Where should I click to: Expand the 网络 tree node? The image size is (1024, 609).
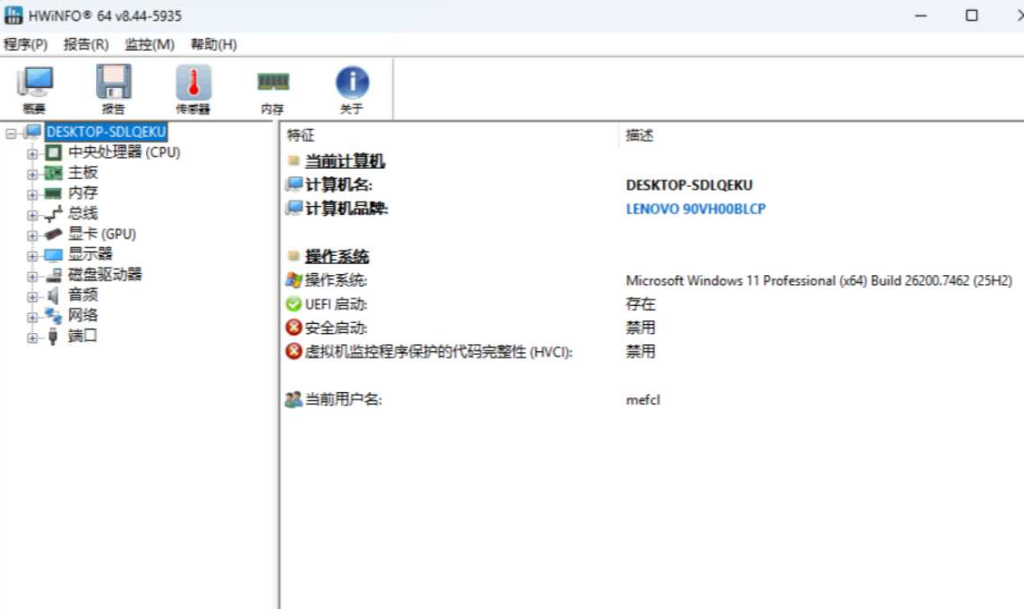(31, 317)
